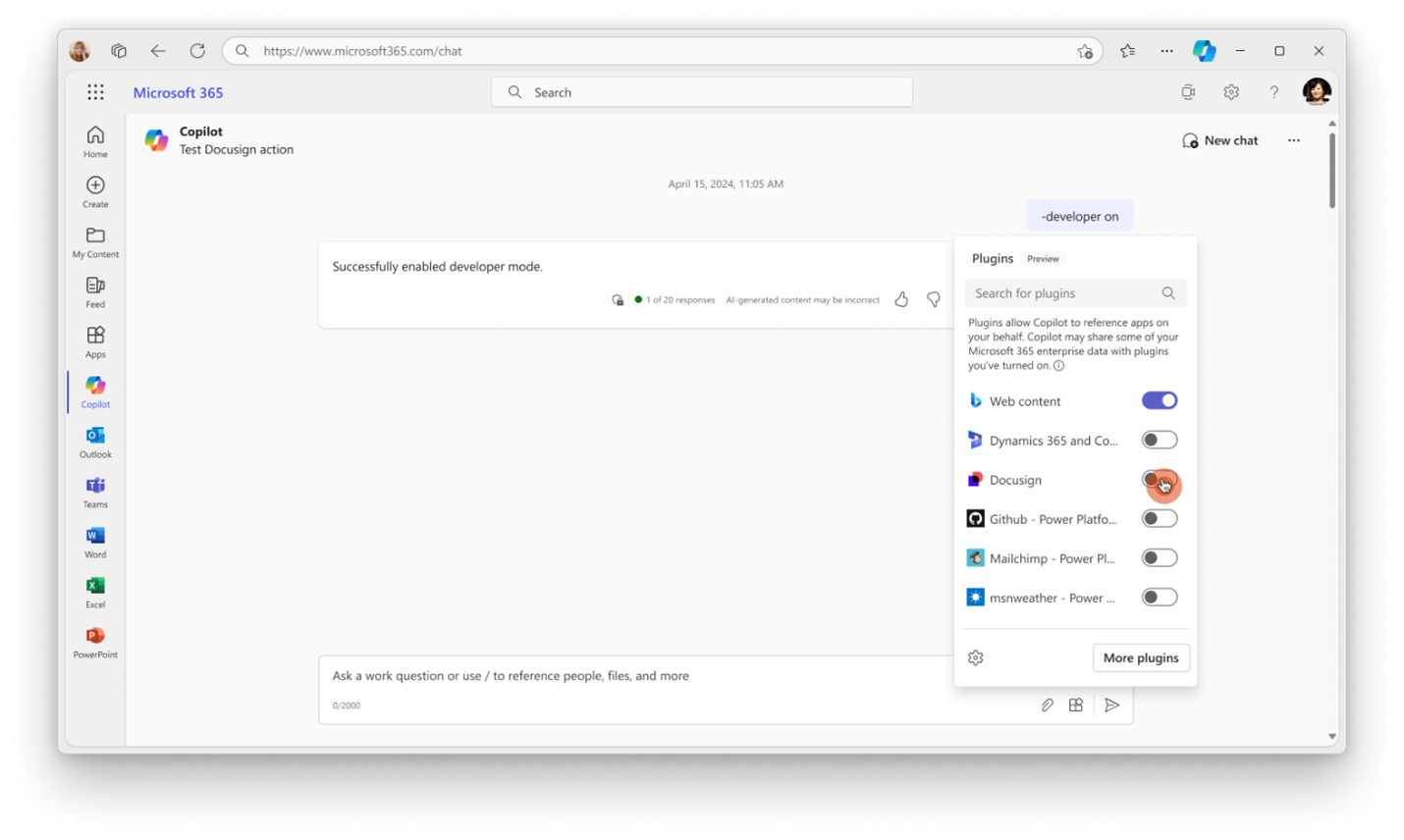This screenshot has height=840, width=1404.
Task: Click the send message arrow
Action: 1111,705
